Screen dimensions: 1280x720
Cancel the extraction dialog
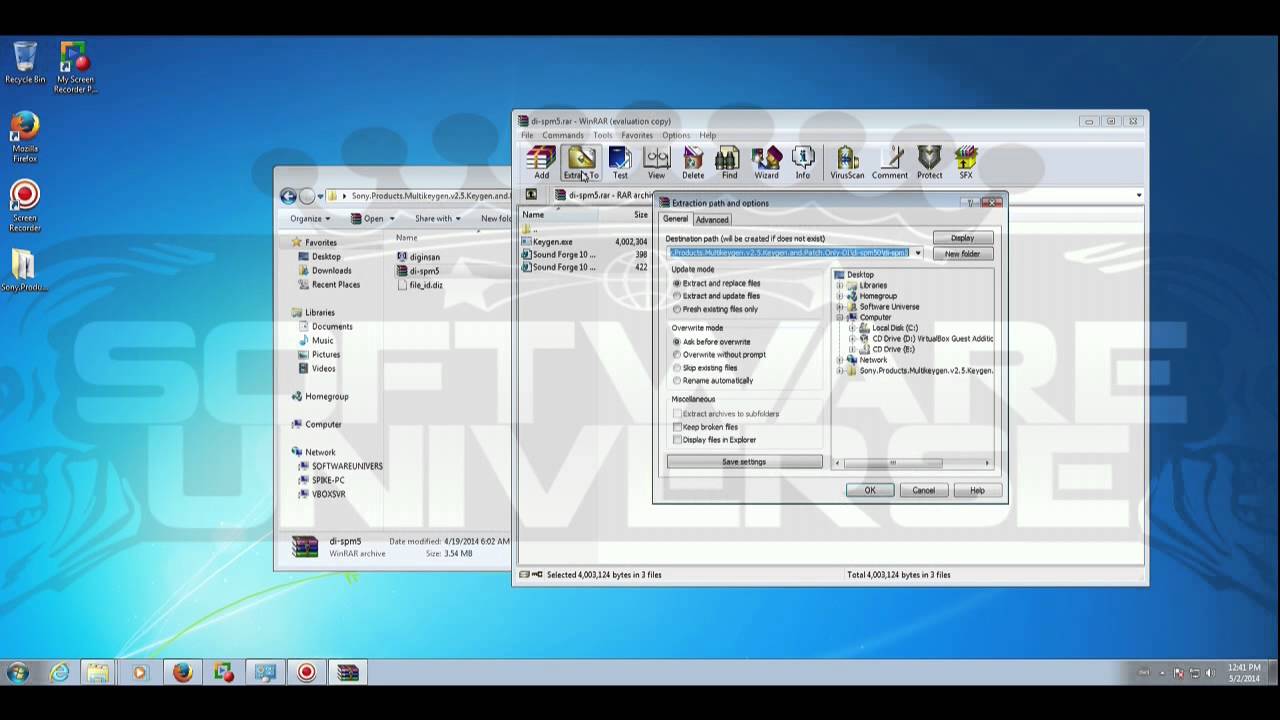(x=923, y=490)
